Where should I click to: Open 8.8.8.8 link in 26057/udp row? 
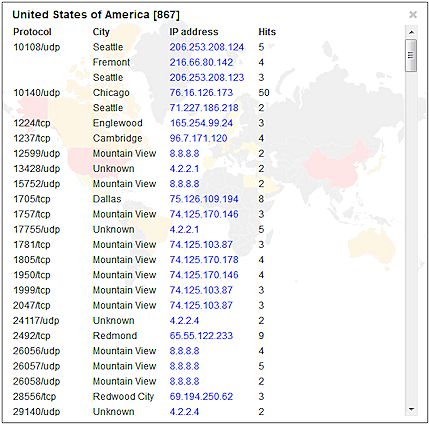(x=184, y=366)
